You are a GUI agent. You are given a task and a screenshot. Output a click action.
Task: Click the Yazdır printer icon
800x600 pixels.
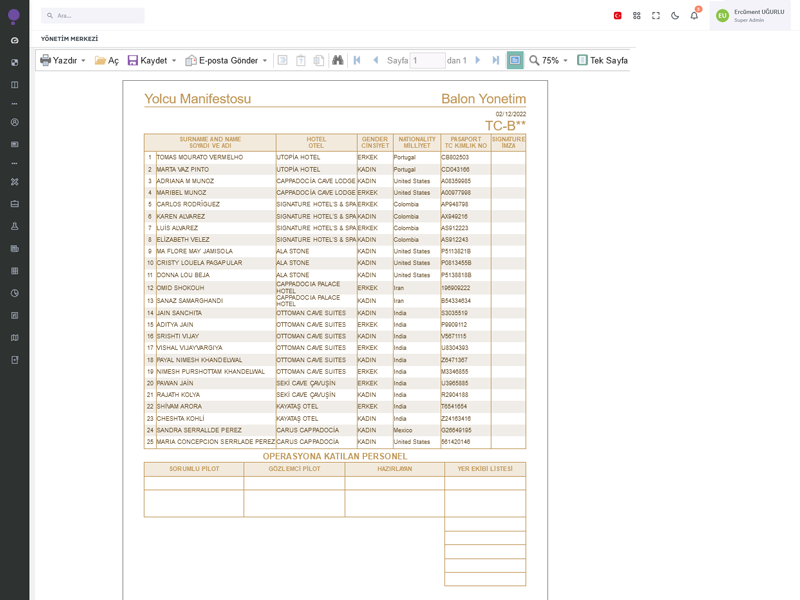[46, 60]
